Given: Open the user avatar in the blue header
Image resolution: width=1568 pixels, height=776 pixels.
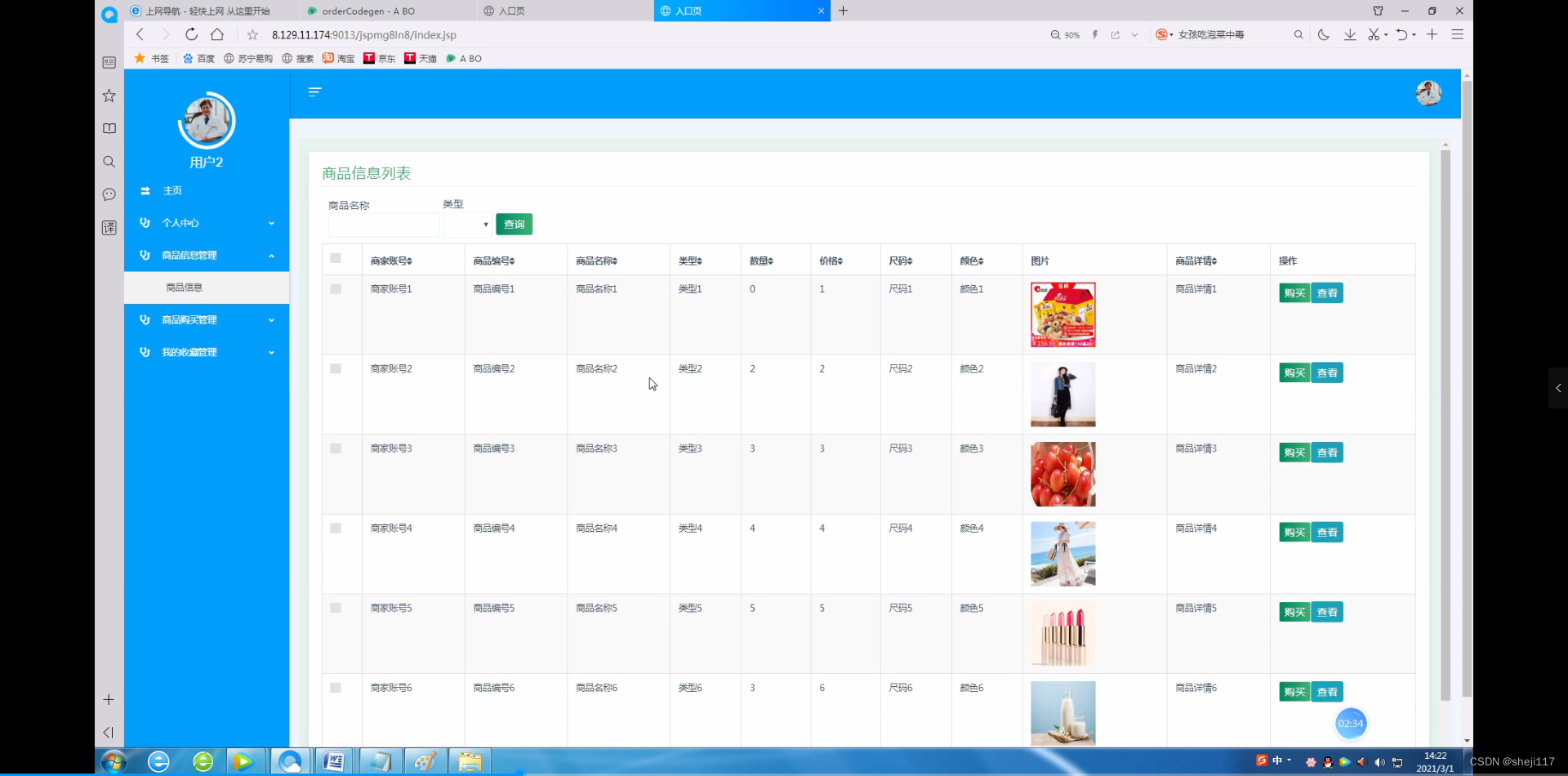Looking at the screenshot, I should [x=1428, y=93].
